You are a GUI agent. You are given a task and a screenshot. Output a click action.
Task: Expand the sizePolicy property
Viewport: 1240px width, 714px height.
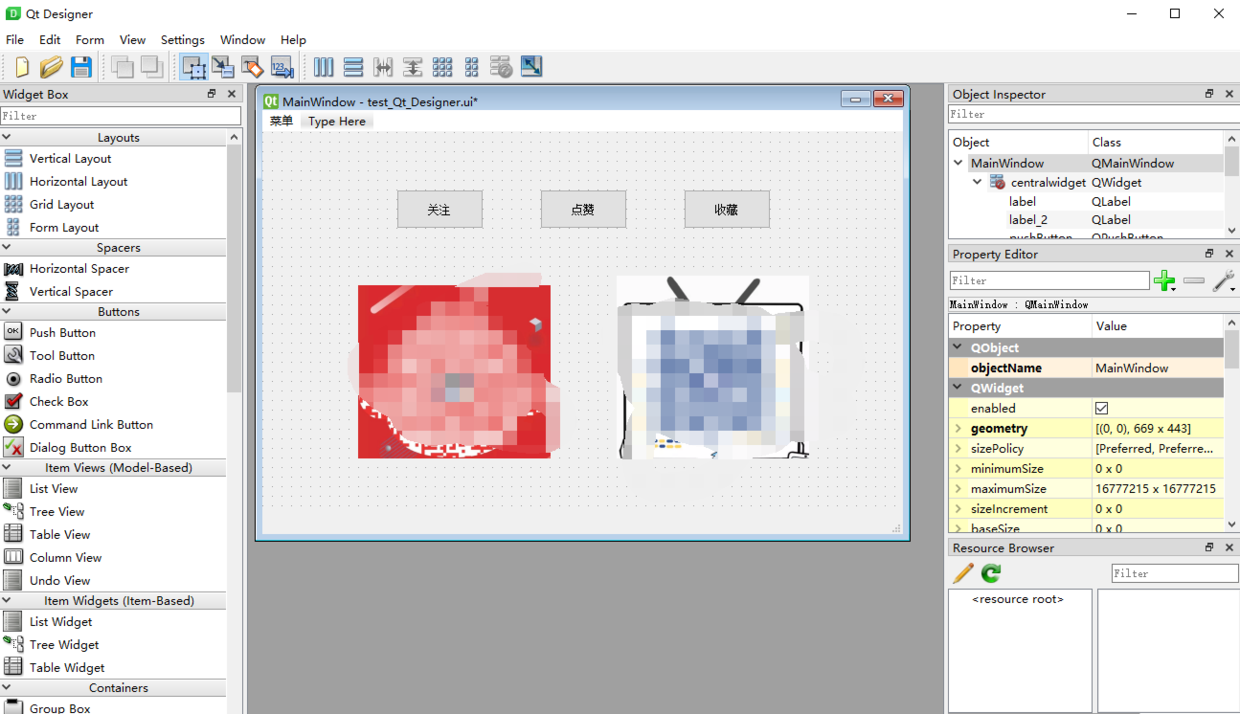(958, 448)
